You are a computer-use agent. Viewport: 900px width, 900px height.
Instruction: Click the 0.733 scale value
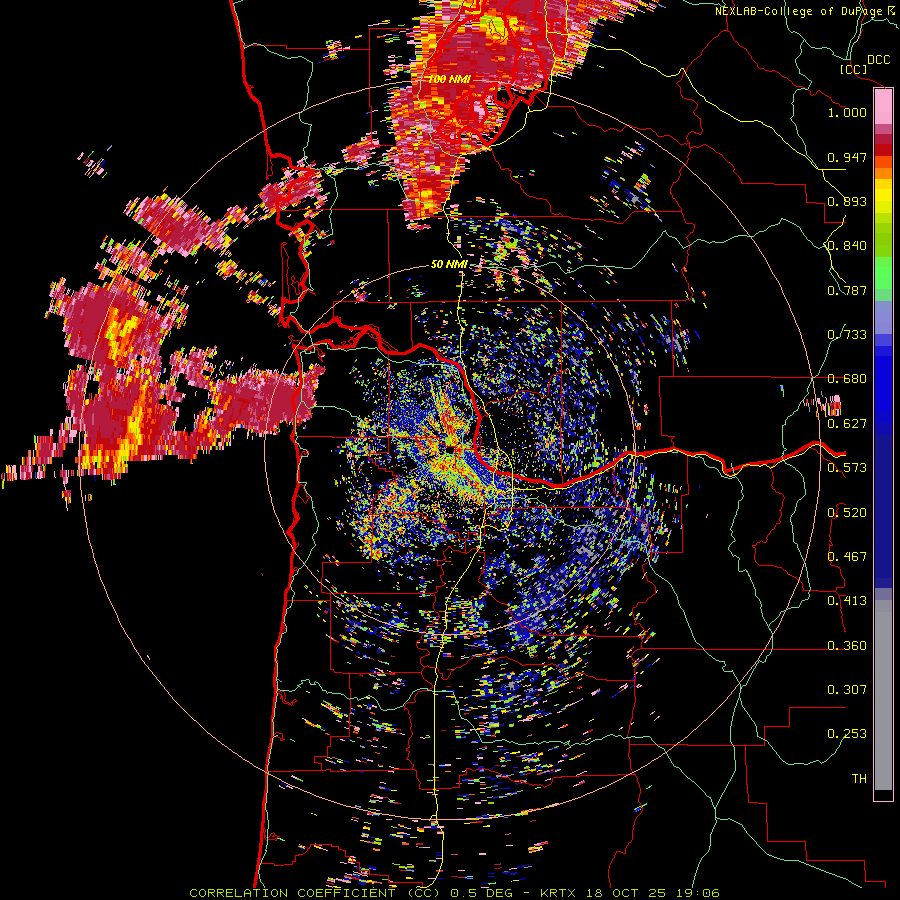[847, 335]
